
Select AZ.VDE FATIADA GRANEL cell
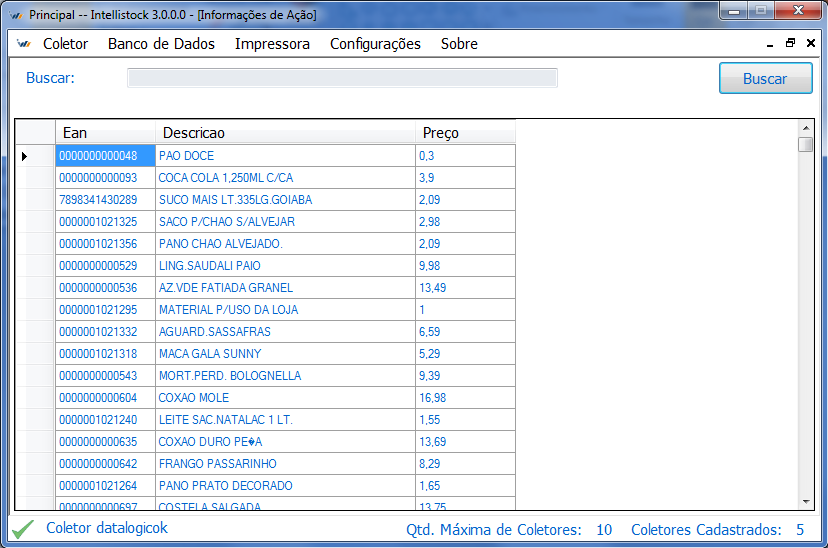tap(286, 288)
